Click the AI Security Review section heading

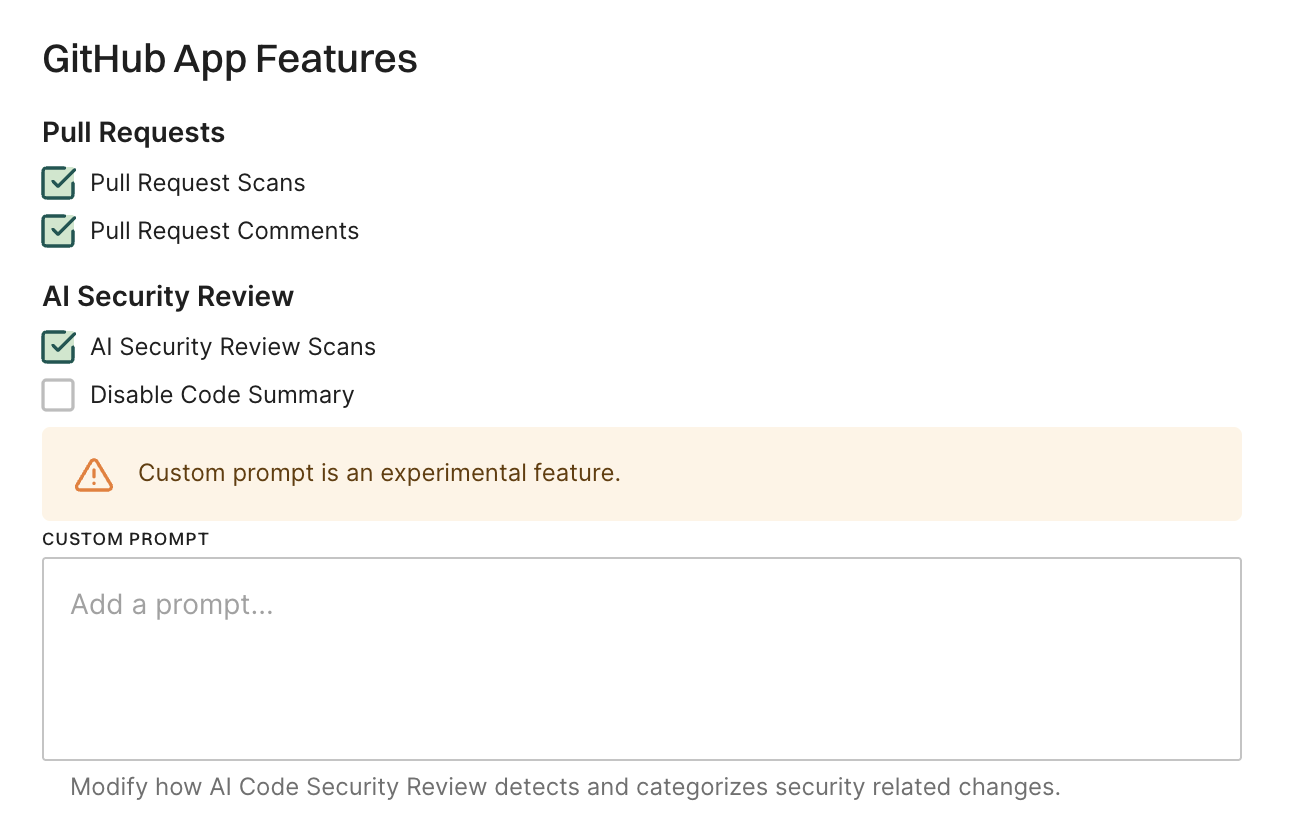click(167, 296)
